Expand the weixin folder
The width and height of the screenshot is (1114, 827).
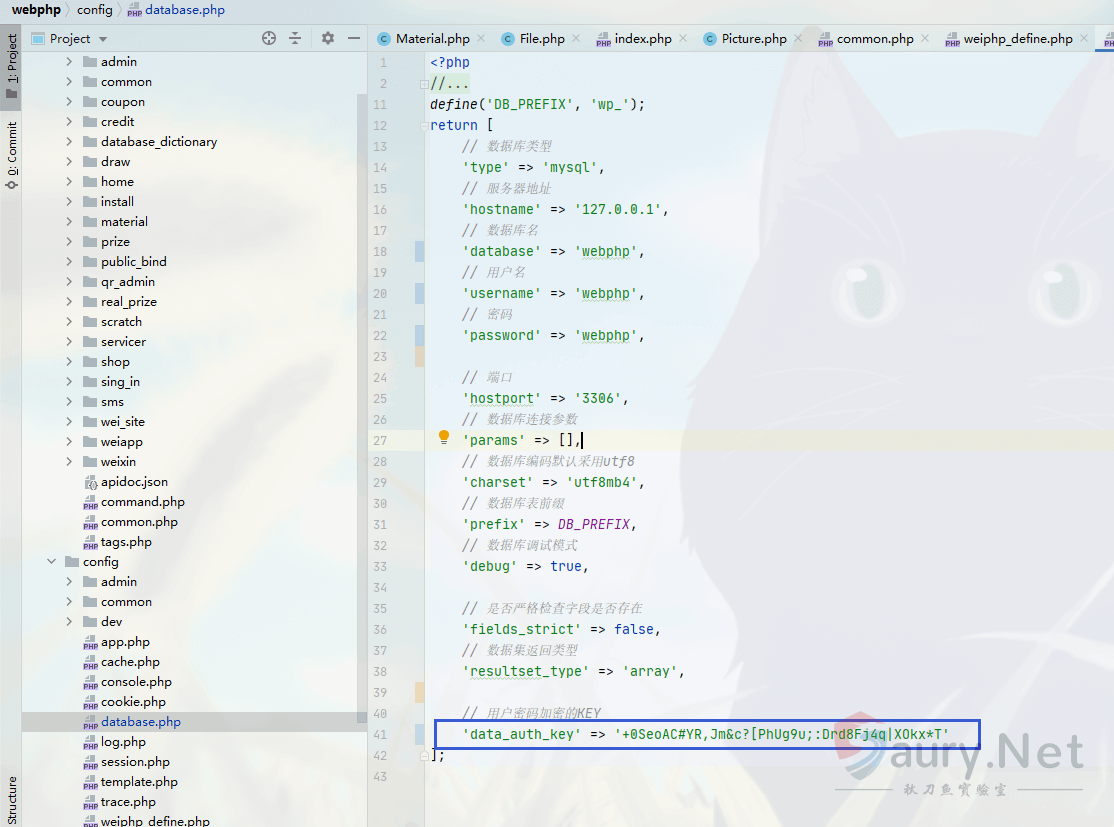click(69, 462)
